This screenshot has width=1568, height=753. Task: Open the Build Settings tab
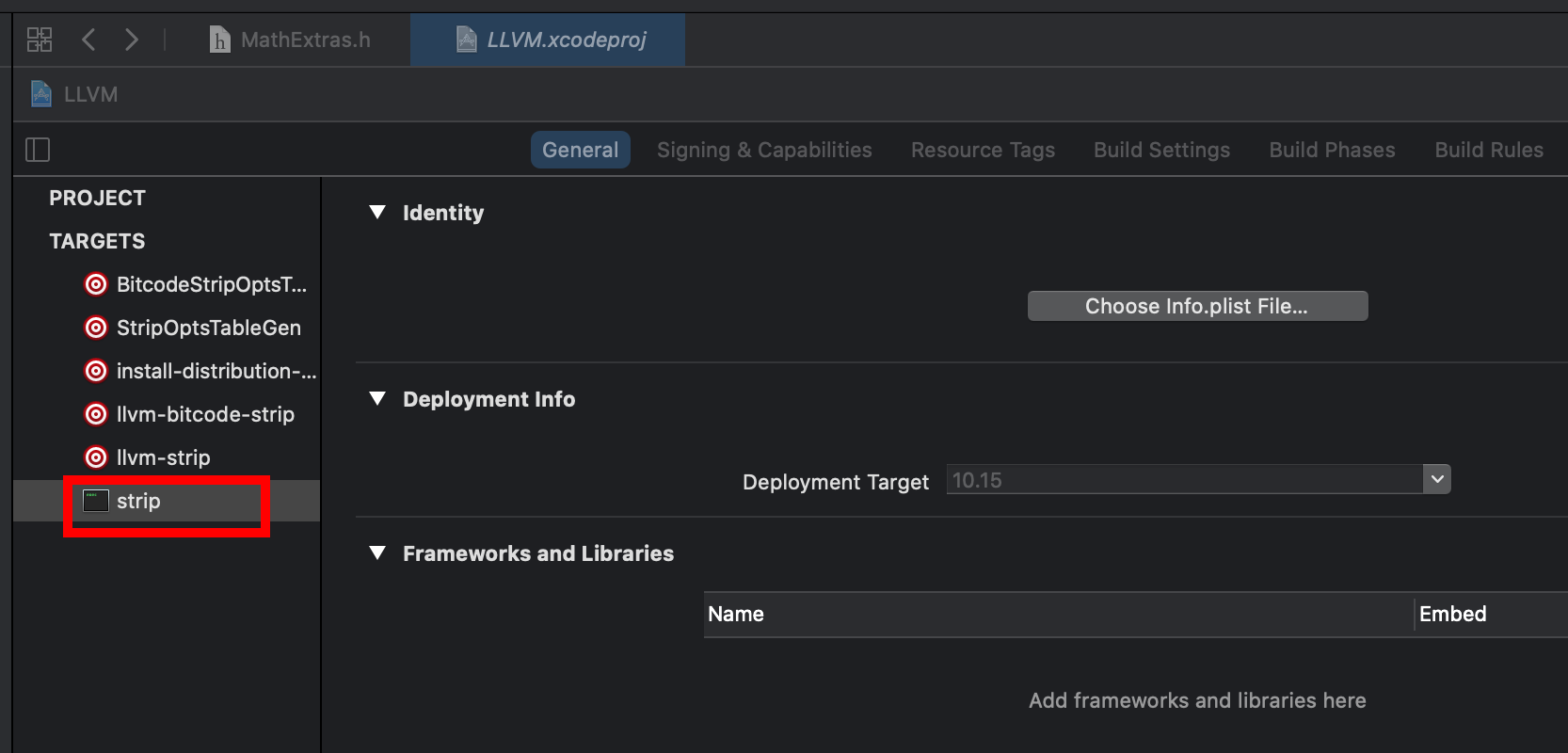[x=1161, y=150]
